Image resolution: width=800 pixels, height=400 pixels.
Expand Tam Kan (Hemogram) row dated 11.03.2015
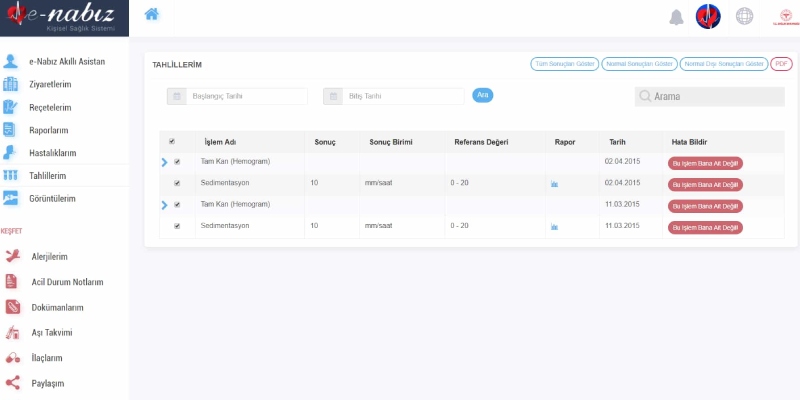(164, 205)
